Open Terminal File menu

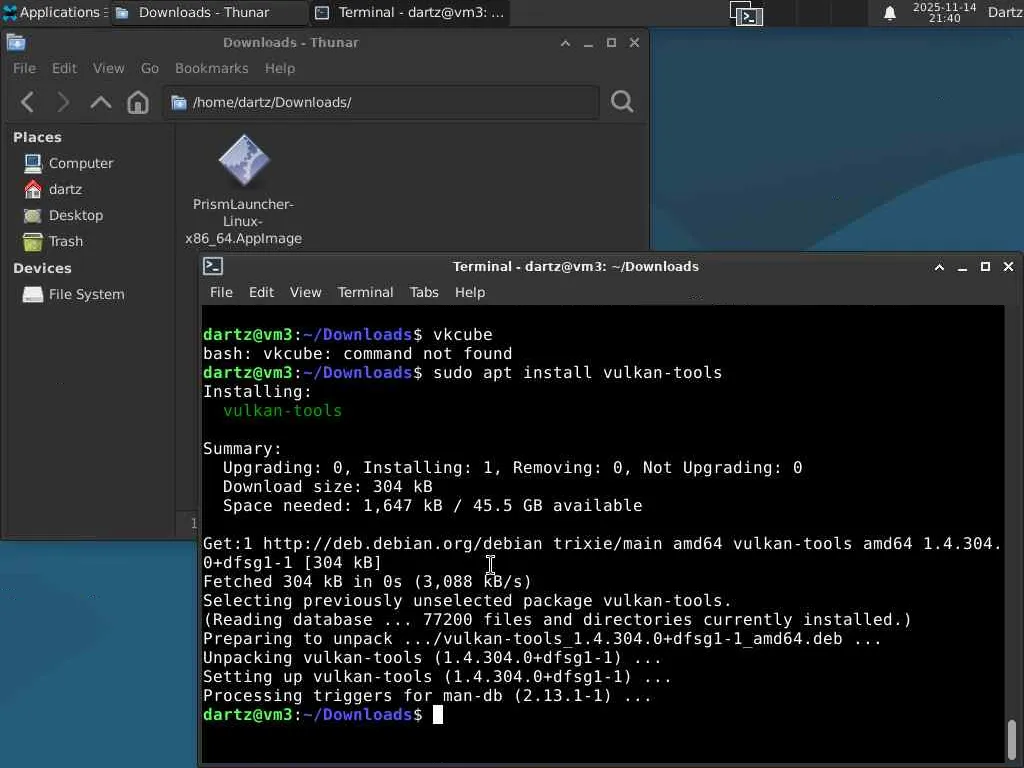tap(221, 293)
